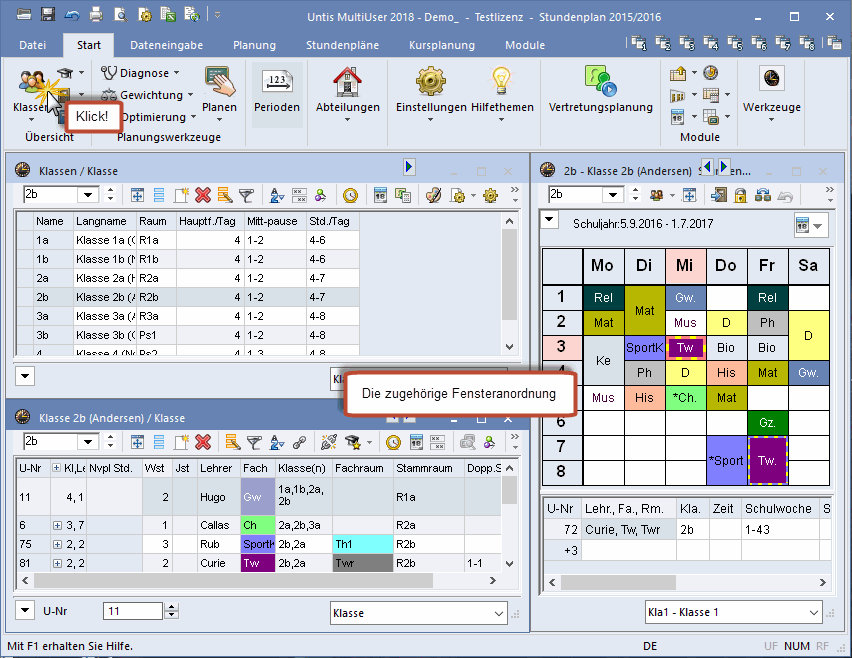Click filter funnel in Klassen window toolbar

click(247, 195)
